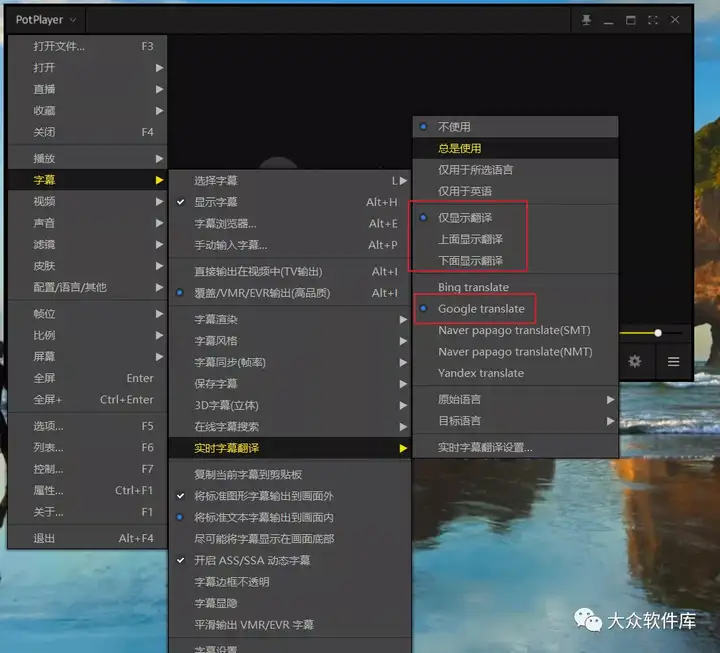Open 字幕浏览器... entry
The width and height of the screenshot is (720, 653).
[290, 224]
